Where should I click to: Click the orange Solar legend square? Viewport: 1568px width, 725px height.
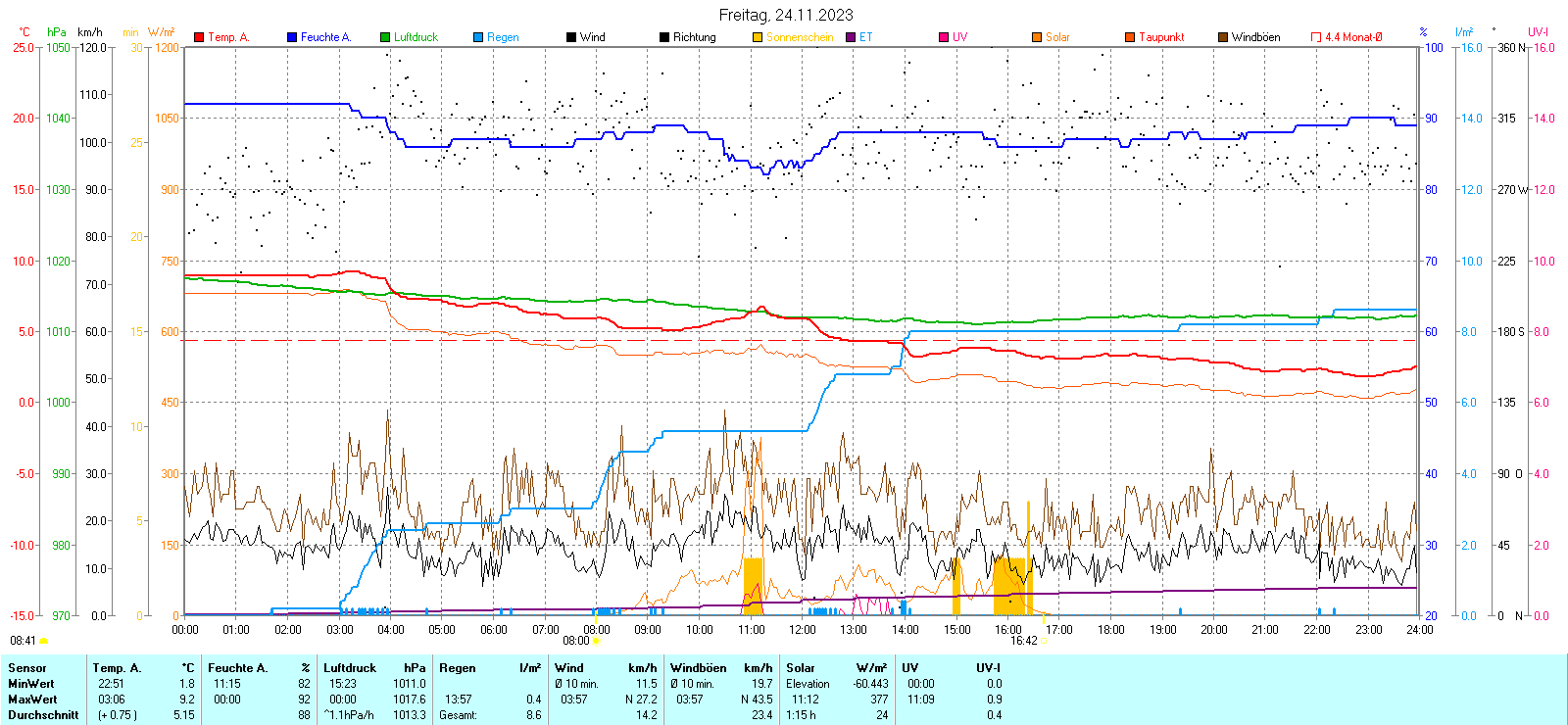[x=1037, y=37]
